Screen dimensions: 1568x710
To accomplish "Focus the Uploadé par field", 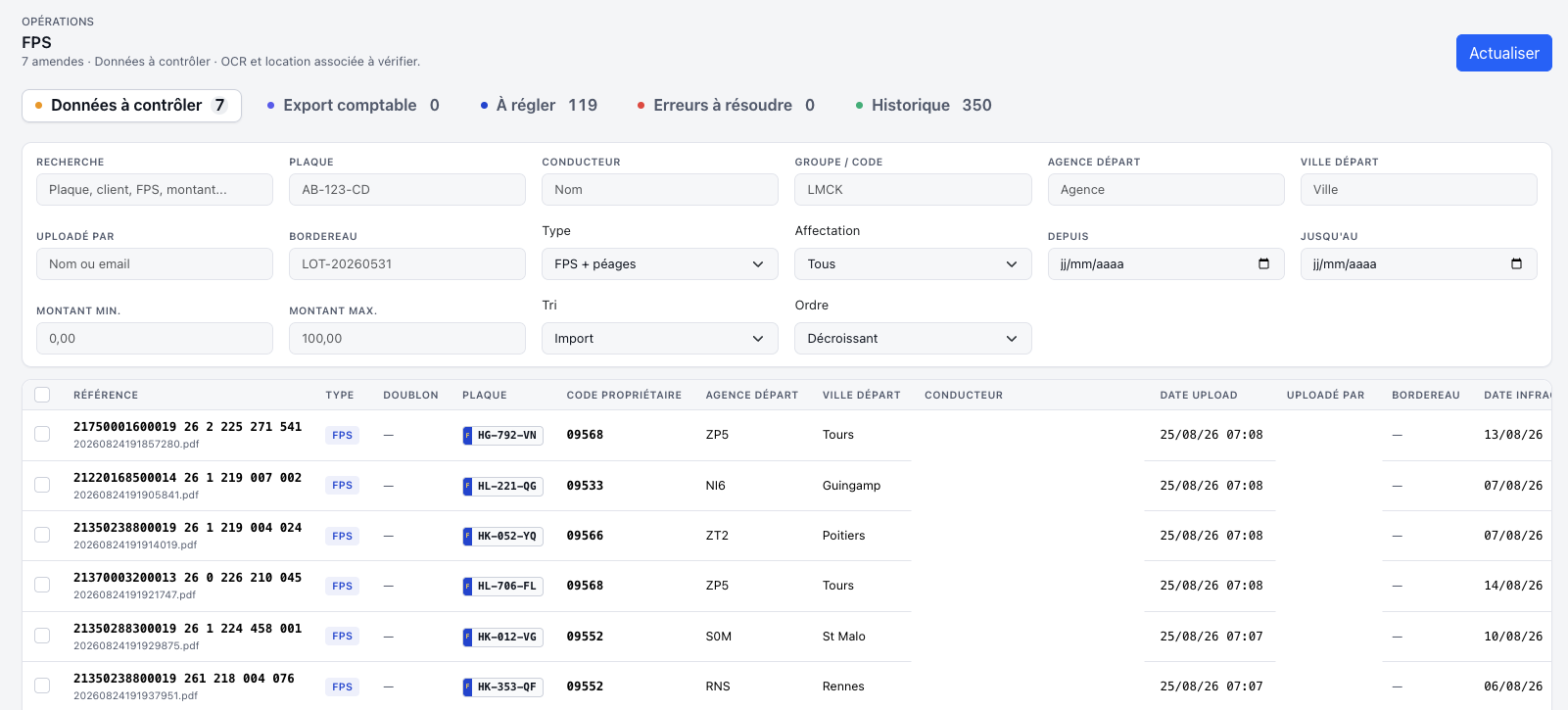I will point(155,263).
